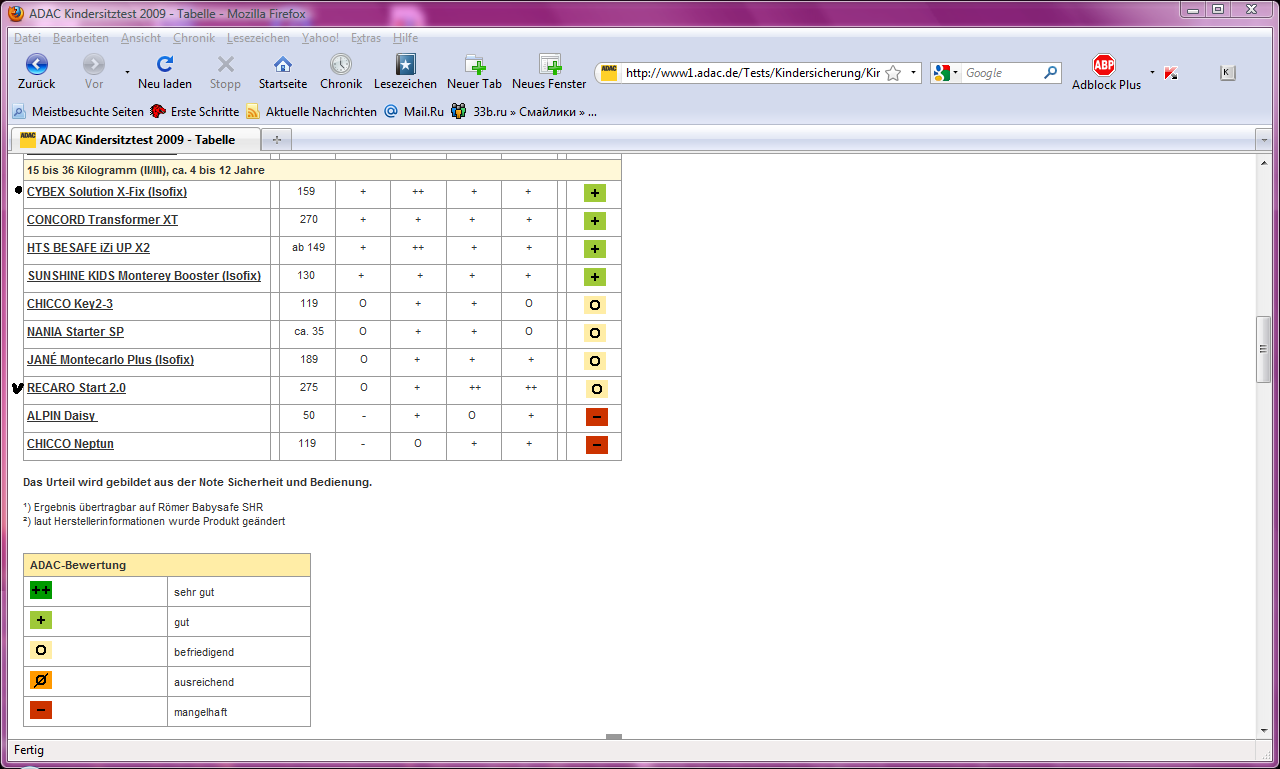Open the Lesezeichen star panel icon
Screen dimensions: 1280x769
[405, 65]
